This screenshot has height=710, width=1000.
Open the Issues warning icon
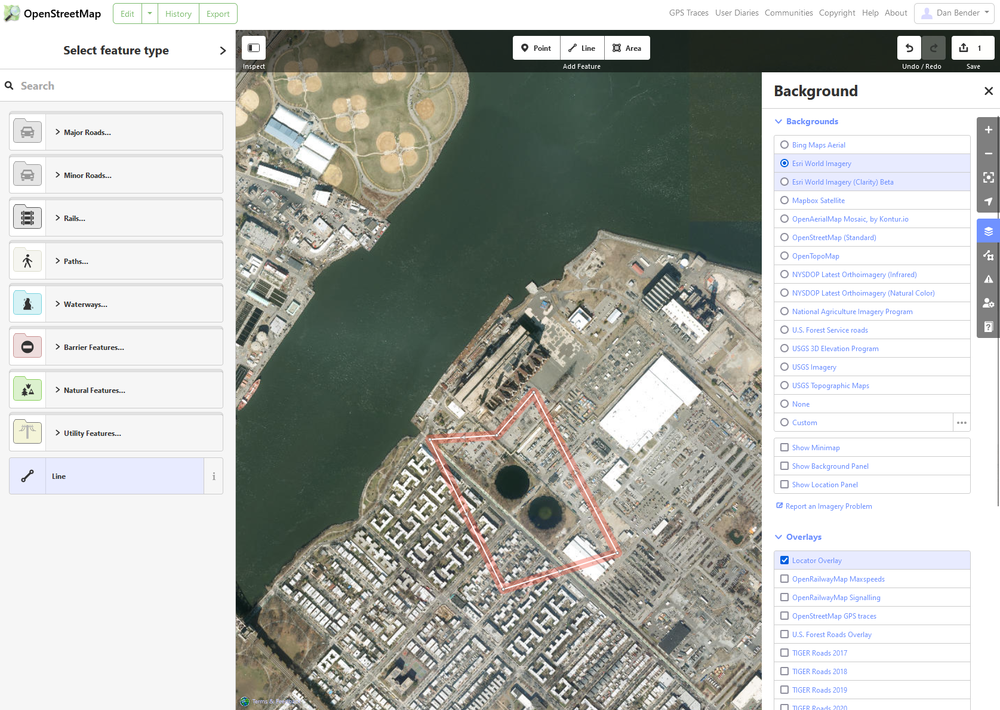coord(988,279)
